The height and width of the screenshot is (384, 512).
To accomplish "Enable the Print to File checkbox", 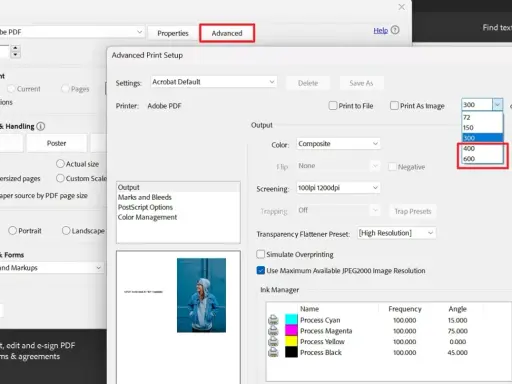I will point(333,106).
